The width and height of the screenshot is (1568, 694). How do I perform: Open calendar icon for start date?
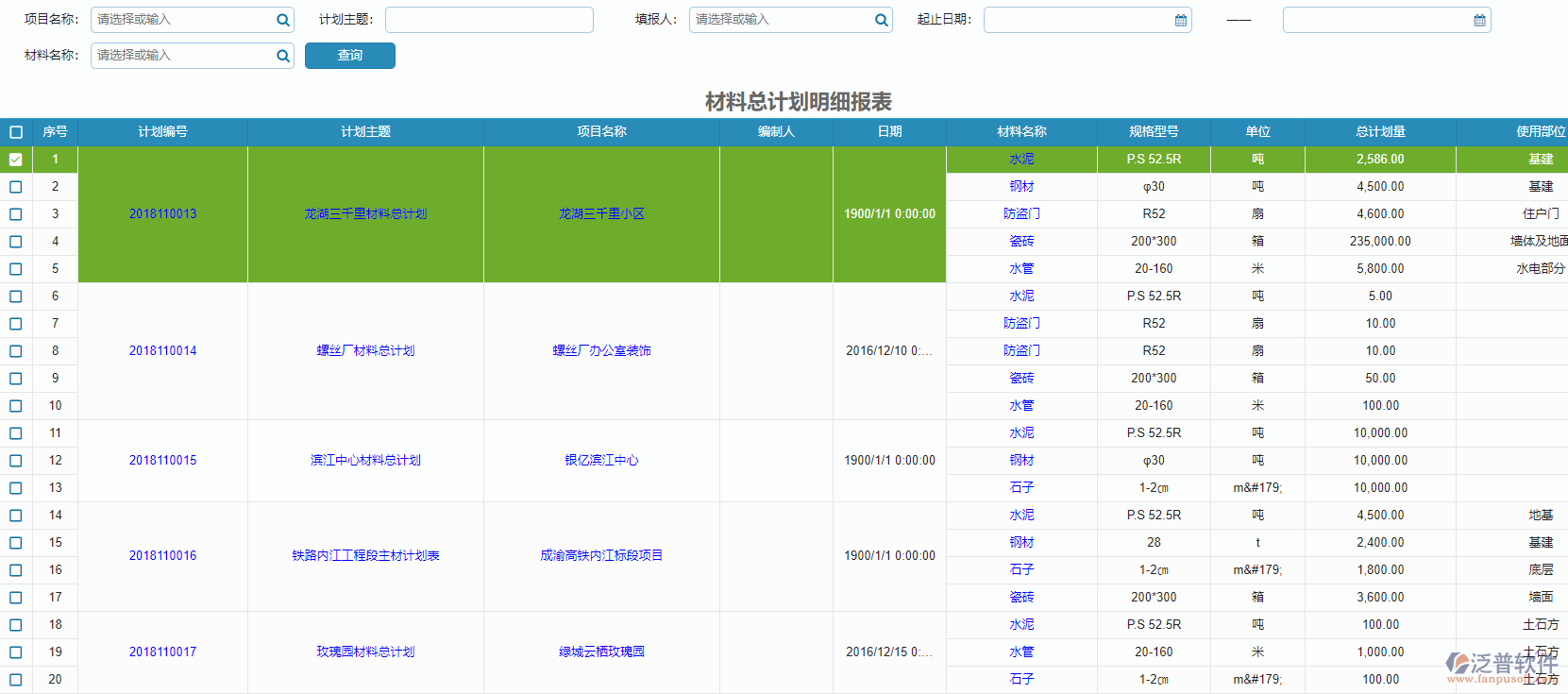[x=1181, y=20]
